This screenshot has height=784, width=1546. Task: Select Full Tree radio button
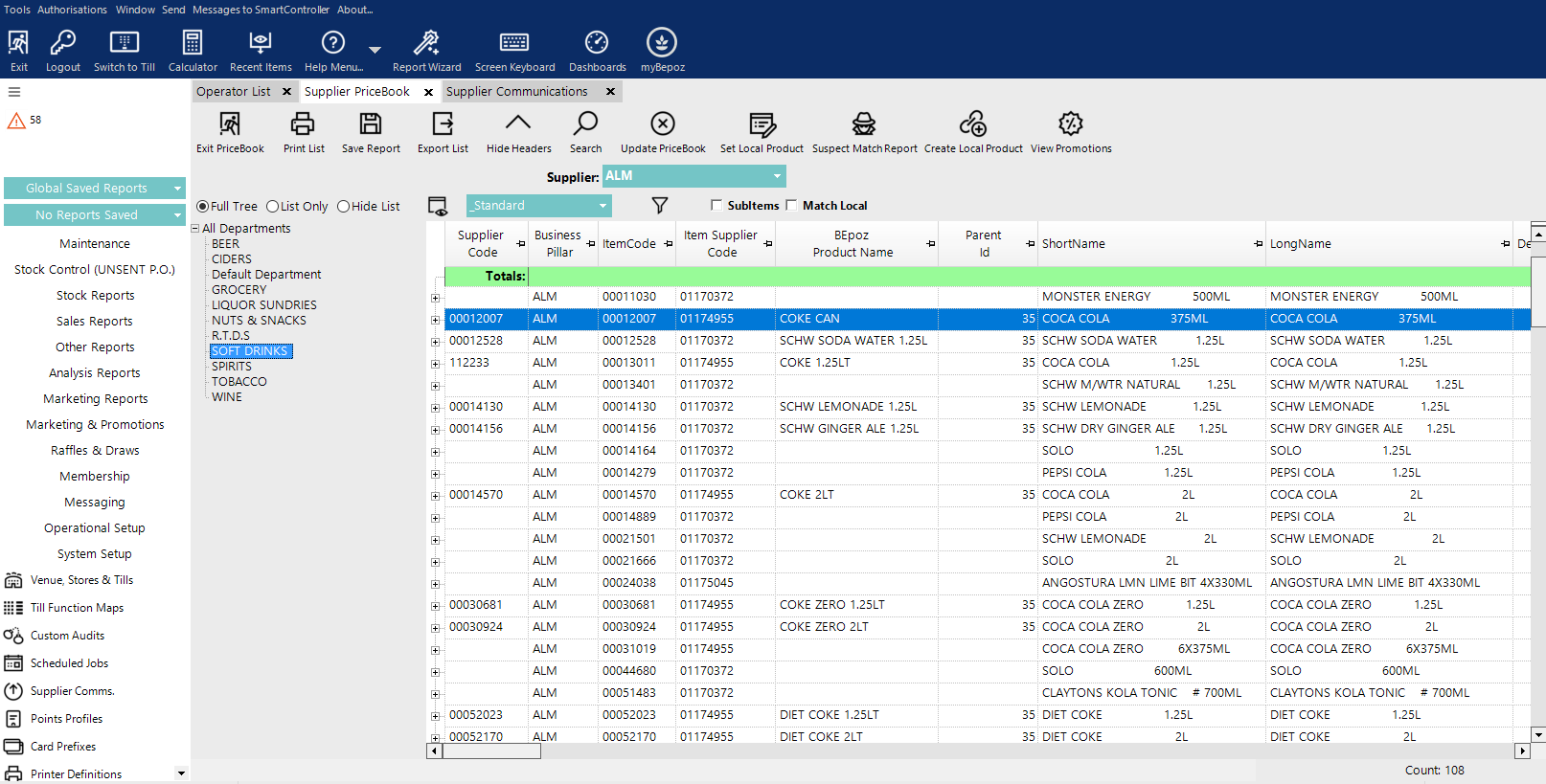pos(202,207)
